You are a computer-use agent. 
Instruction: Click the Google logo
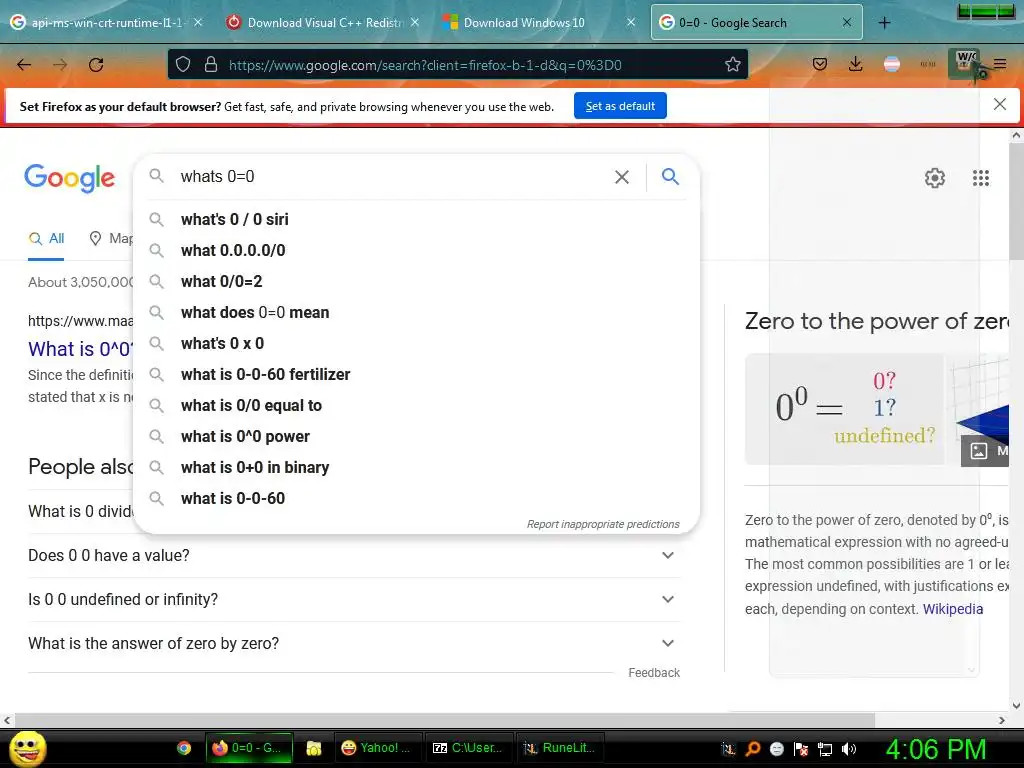coord(69,178)
